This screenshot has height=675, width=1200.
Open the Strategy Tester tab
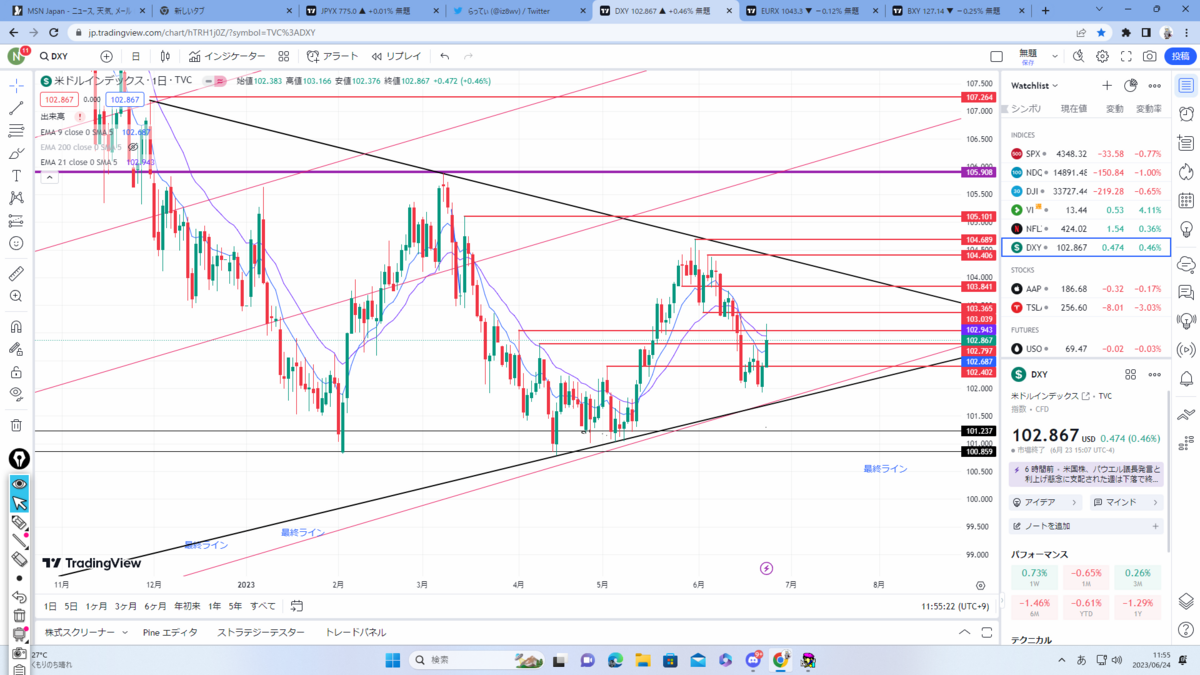point(260,632)
